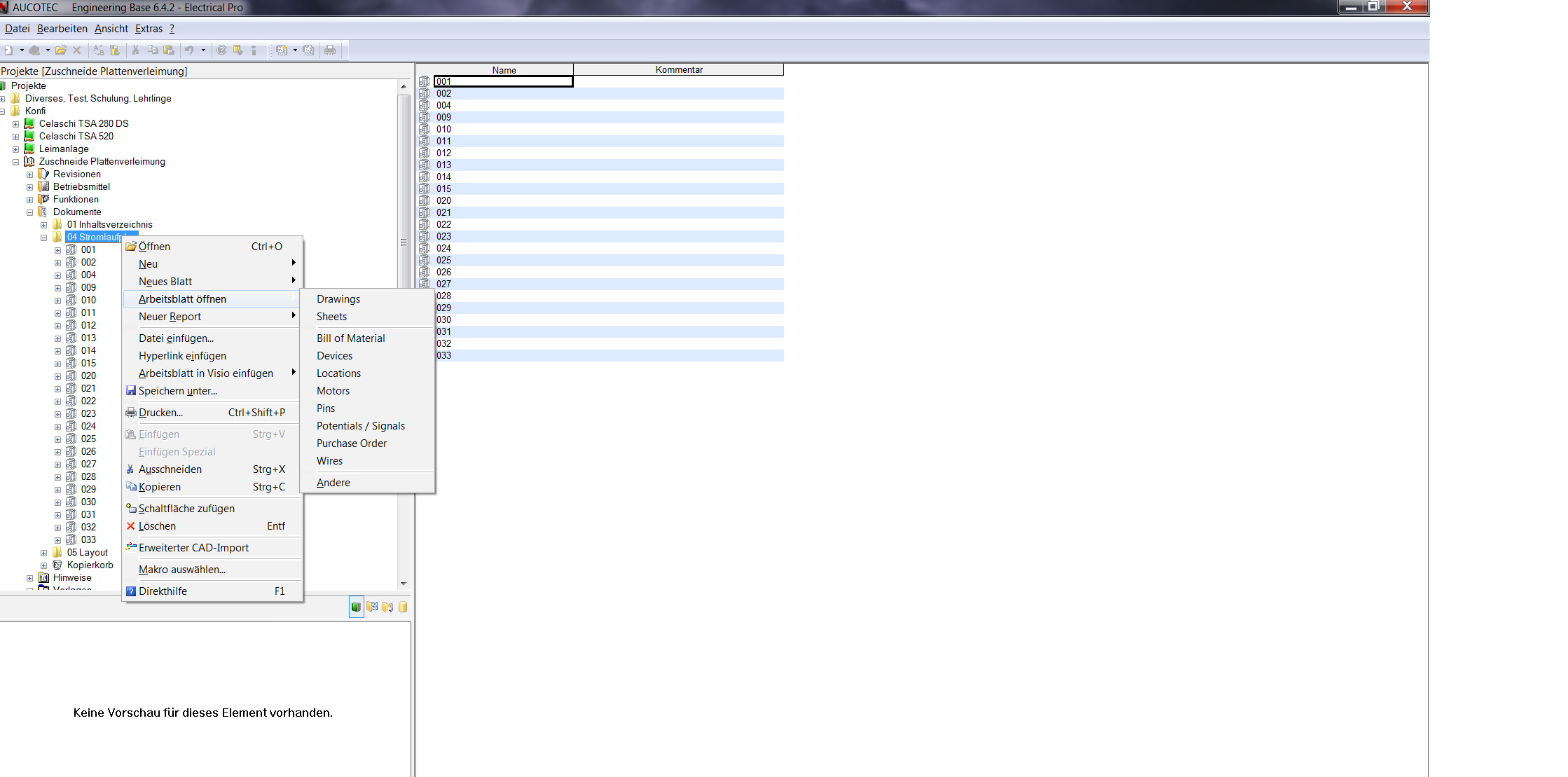Image resolution: width=1568 pixels, height=777 pixels.
Task: Collapse the Dokumente tree node
Action: (x=29, y=212)
